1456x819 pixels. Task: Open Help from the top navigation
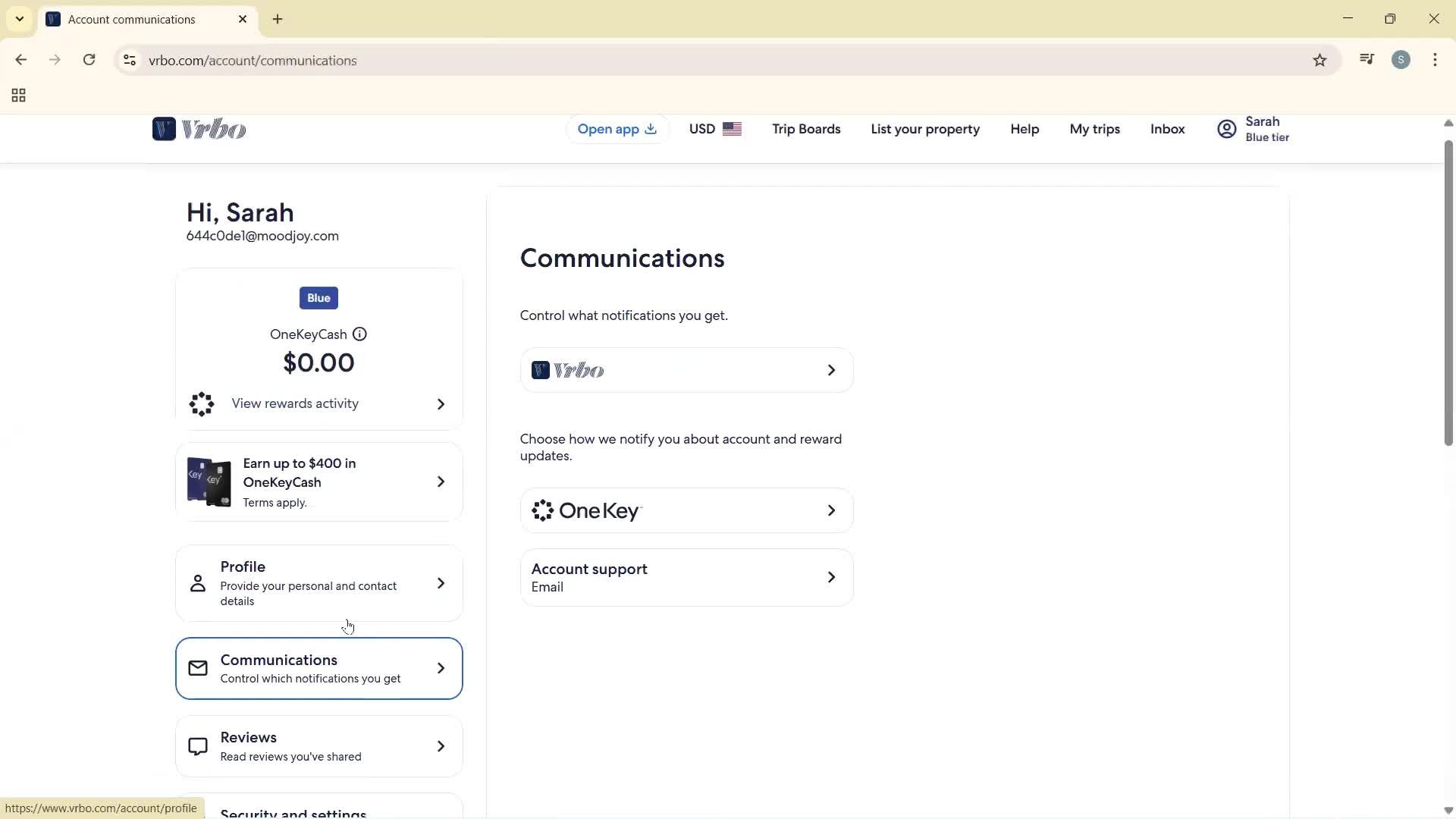1025,129
